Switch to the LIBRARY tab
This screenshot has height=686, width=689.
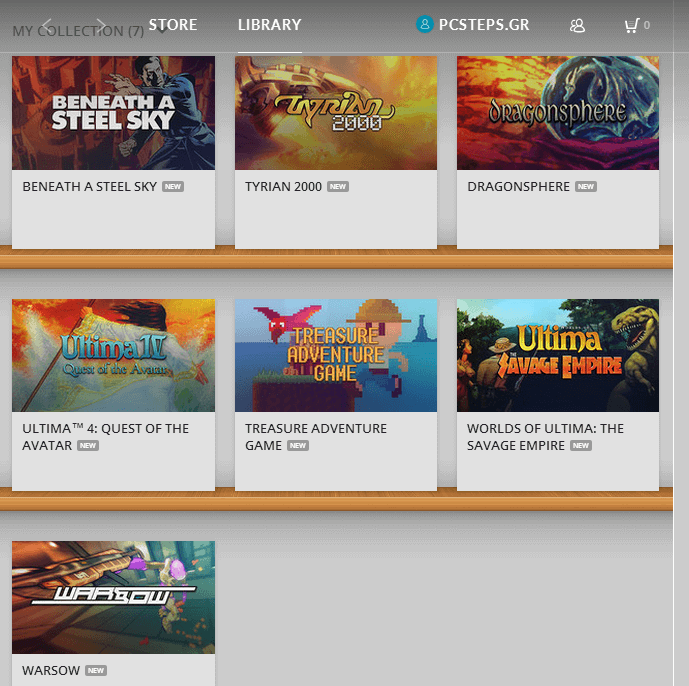point(269,25)
